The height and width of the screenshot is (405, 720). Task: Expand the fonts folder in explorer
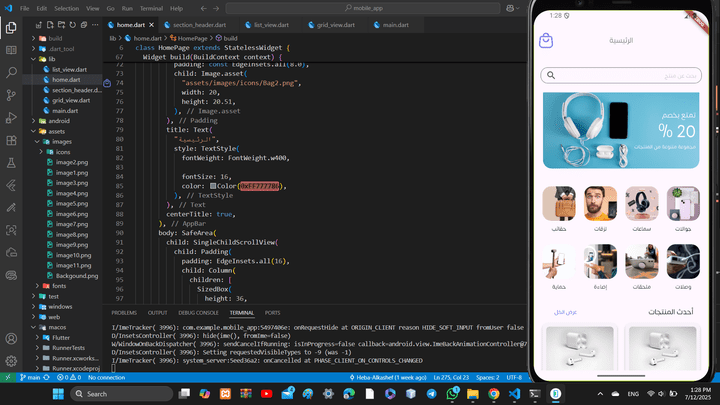click(59, 286)
